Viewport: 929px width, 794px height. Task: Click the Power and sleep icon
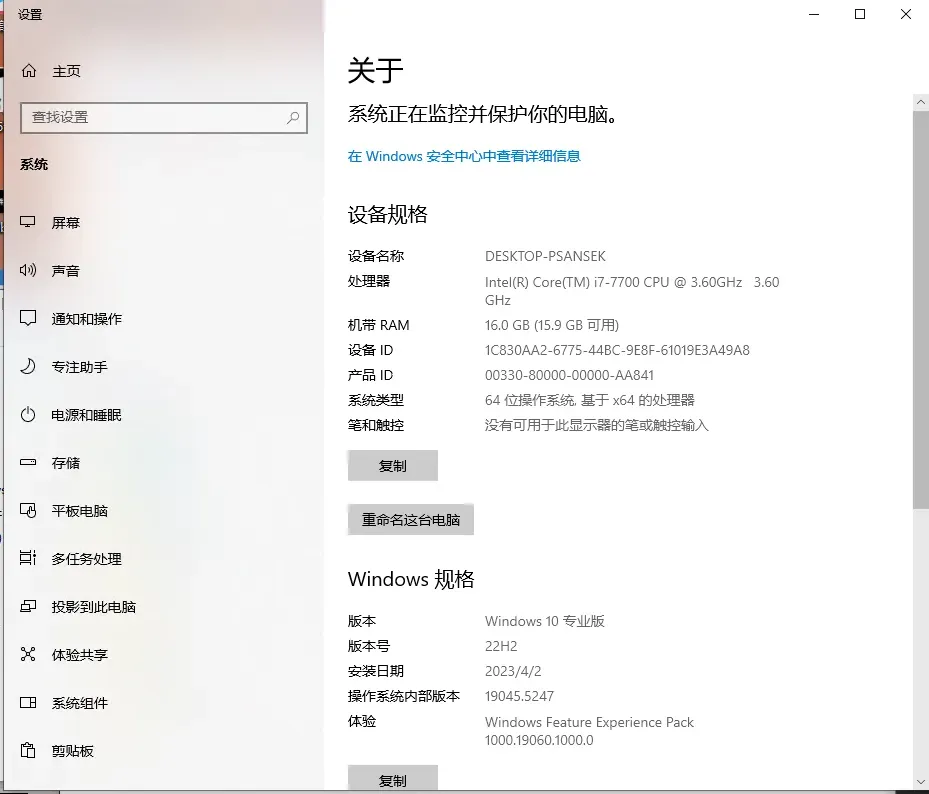(28, 414)
